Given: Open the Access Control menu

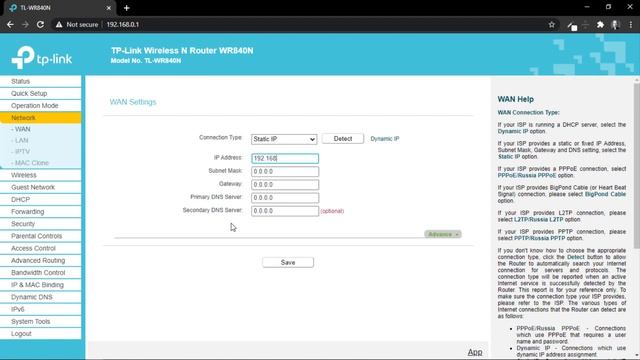Looking at the screenshot, I should [x=40, y=248].
